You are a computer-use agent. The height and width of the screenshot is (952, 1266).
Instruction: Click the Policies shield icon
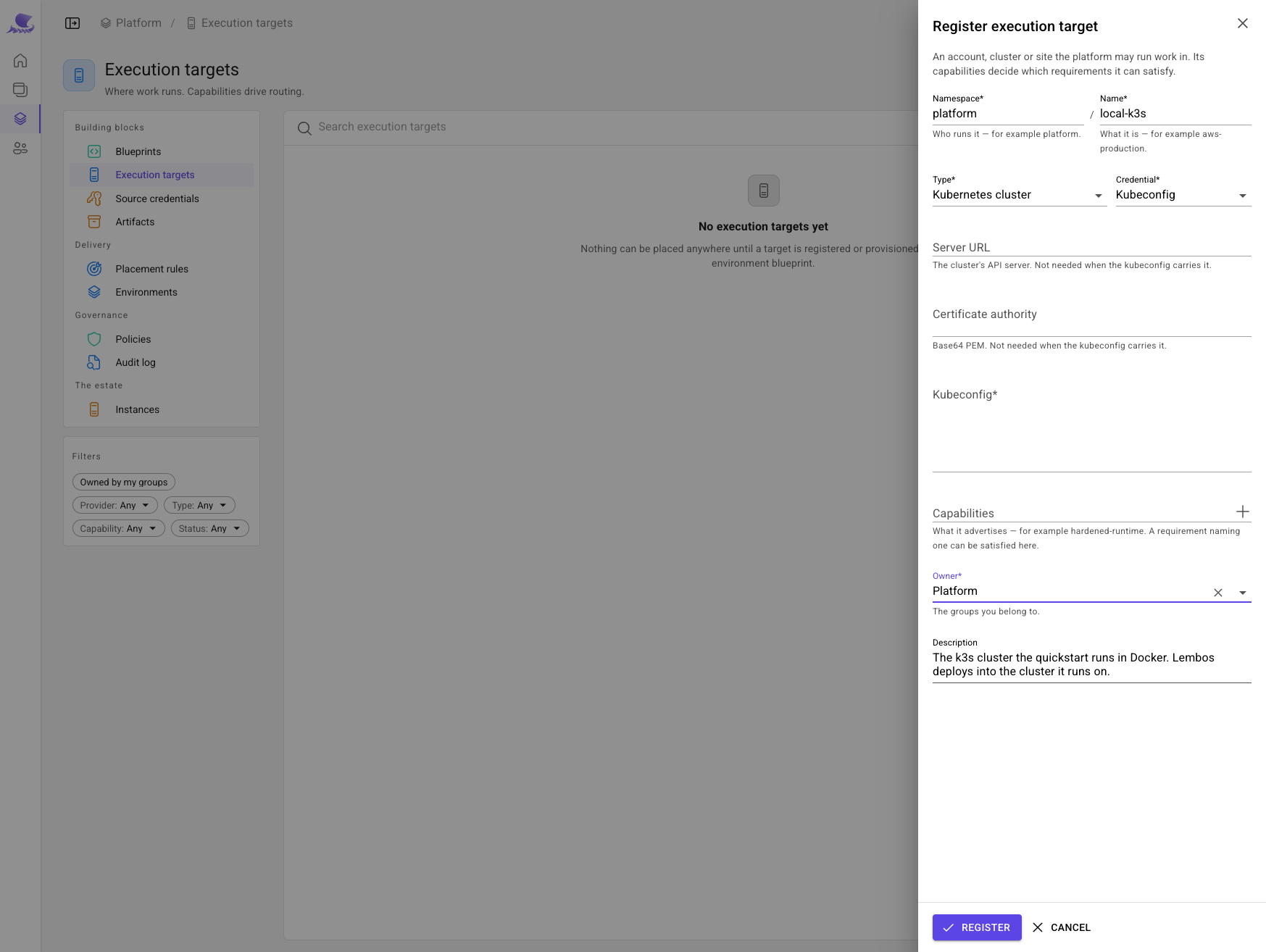pos(94,339)
